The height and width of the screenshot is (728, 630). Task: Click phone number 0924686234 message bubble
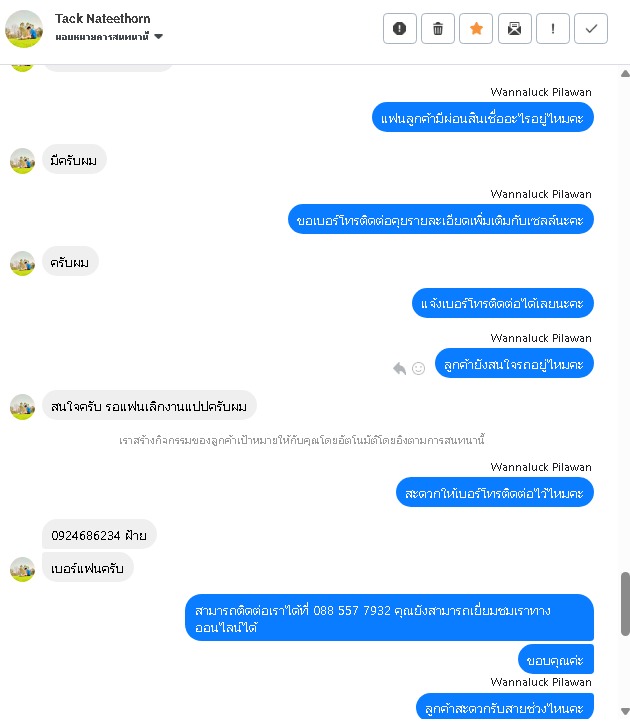[x=99, y=535]
